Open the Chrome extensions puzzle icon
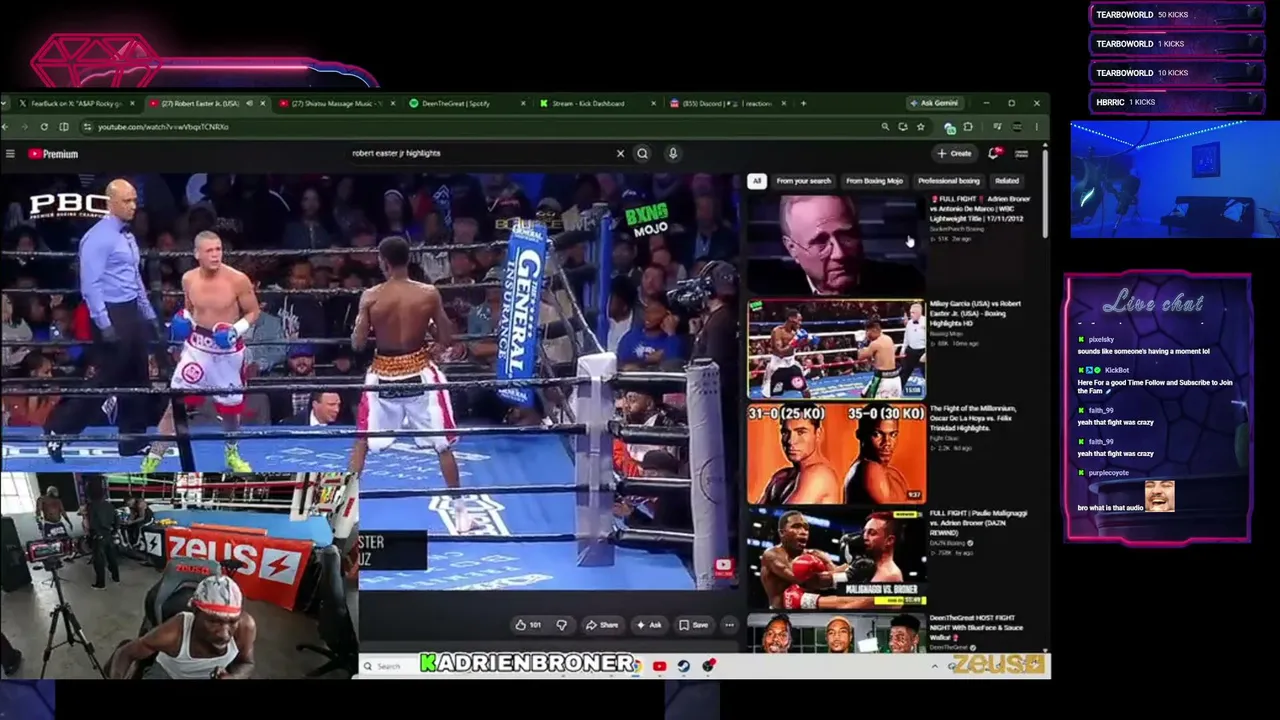The width and height of the screenshot is (1280, 720). click(x=968, y=127)
